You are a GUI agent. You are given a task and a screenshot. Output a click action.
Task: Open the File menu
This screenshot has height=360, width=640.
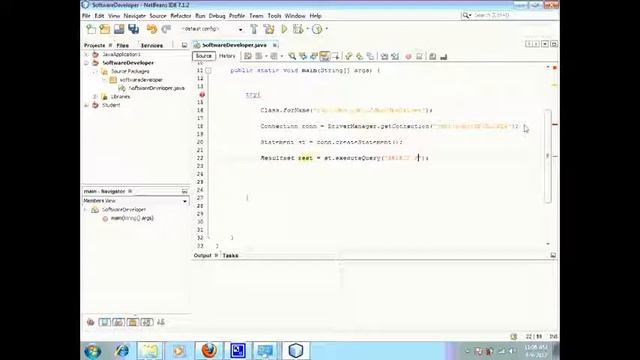click(86, 16)
